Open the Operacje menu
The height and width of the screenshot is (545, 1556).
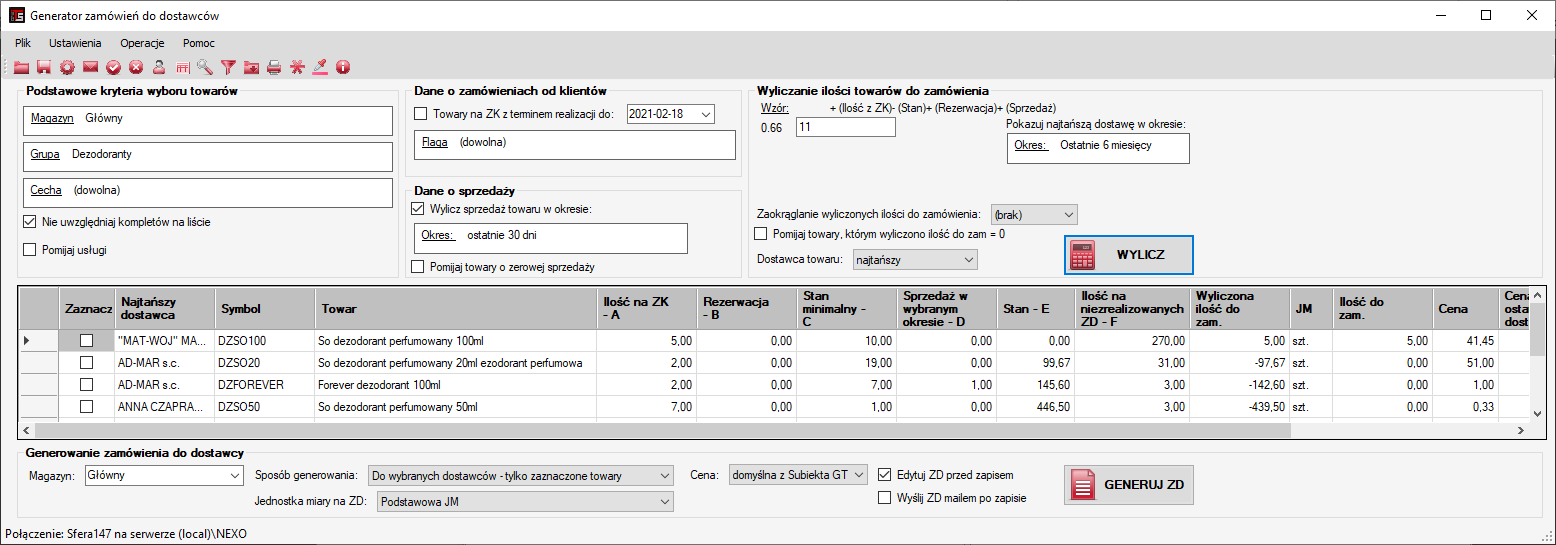(142, 43)
